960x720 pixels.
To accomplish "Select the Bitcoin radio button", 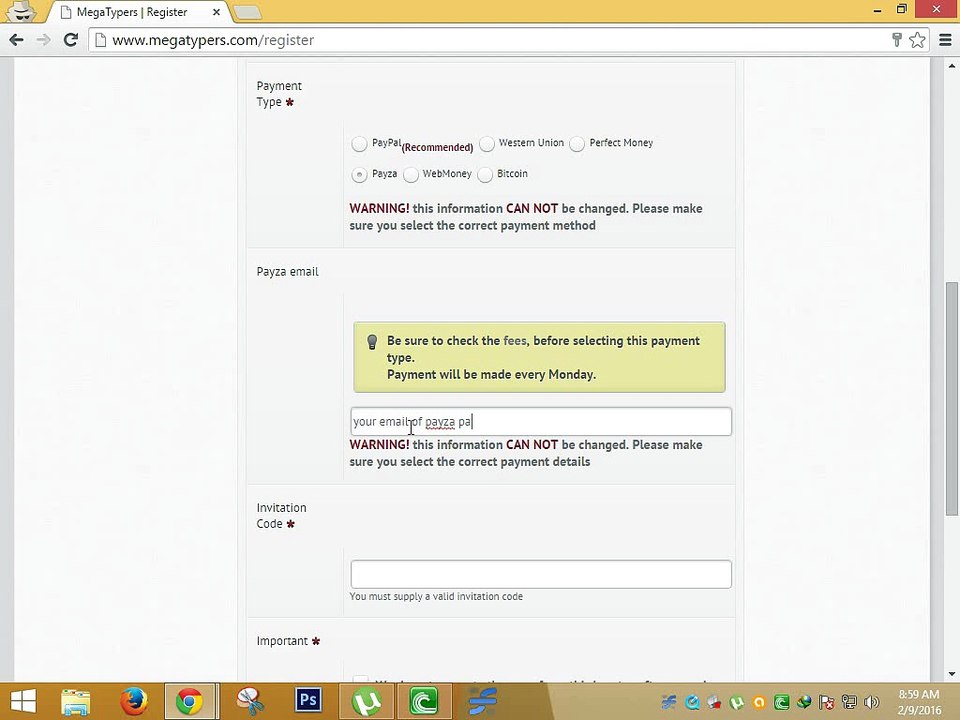I will (x=485, y=175).
